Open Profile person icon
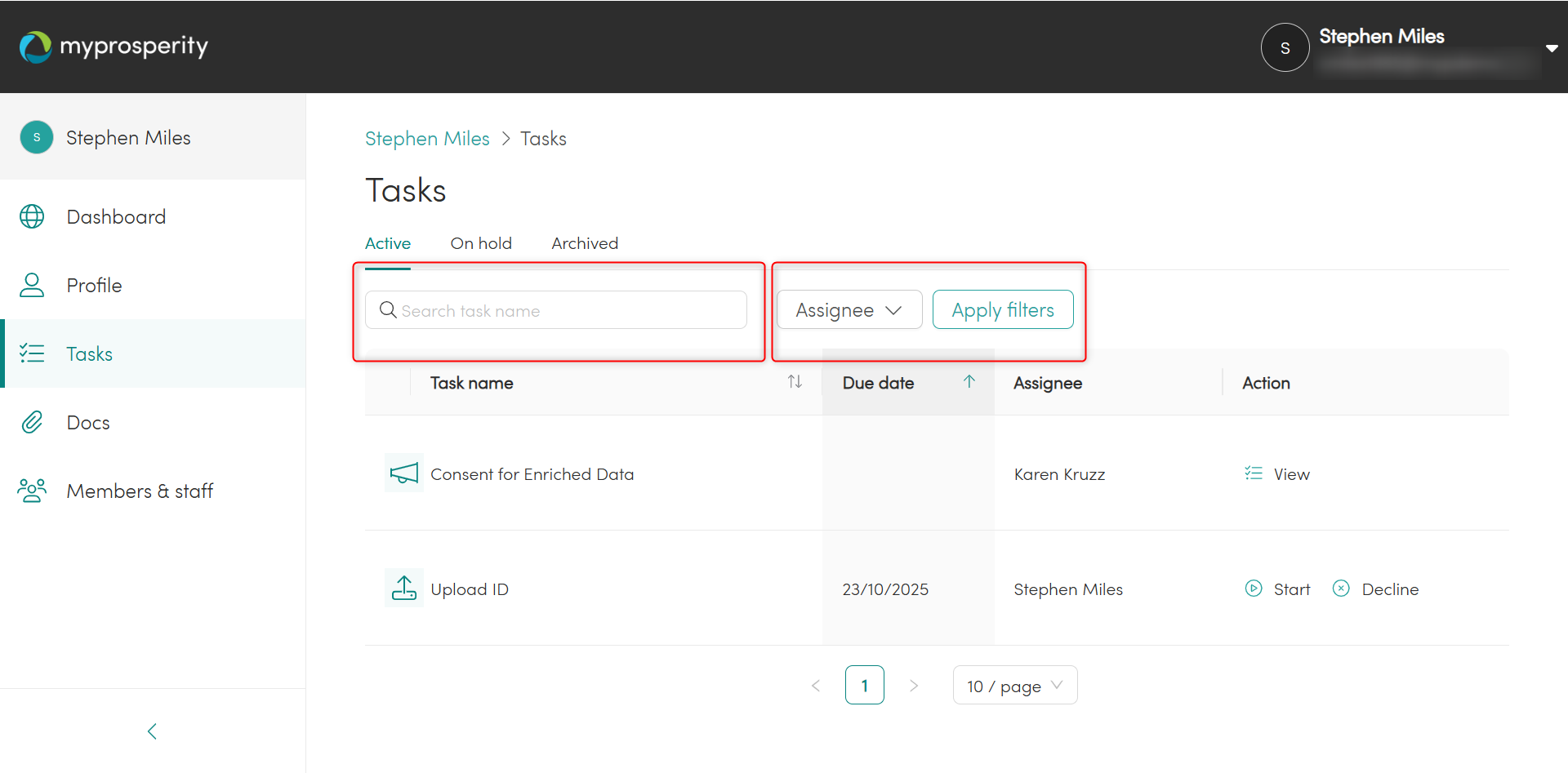The height and width of the screenshot is (773, 1568). [32, 285]
